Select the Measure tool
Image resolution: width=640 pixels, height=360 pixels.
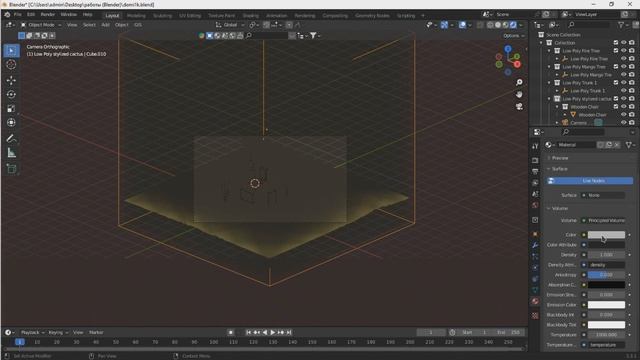pos(11,153)
